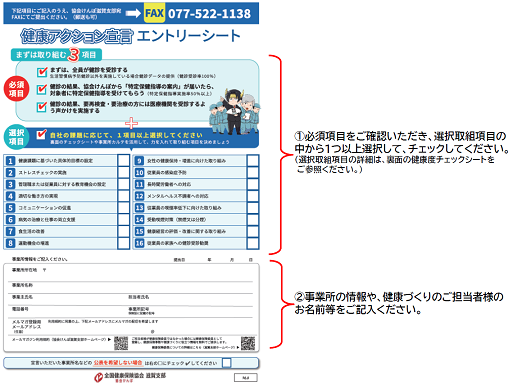
Task: Check the box for 従業員の感染症予防
Action: coord(253,173)
